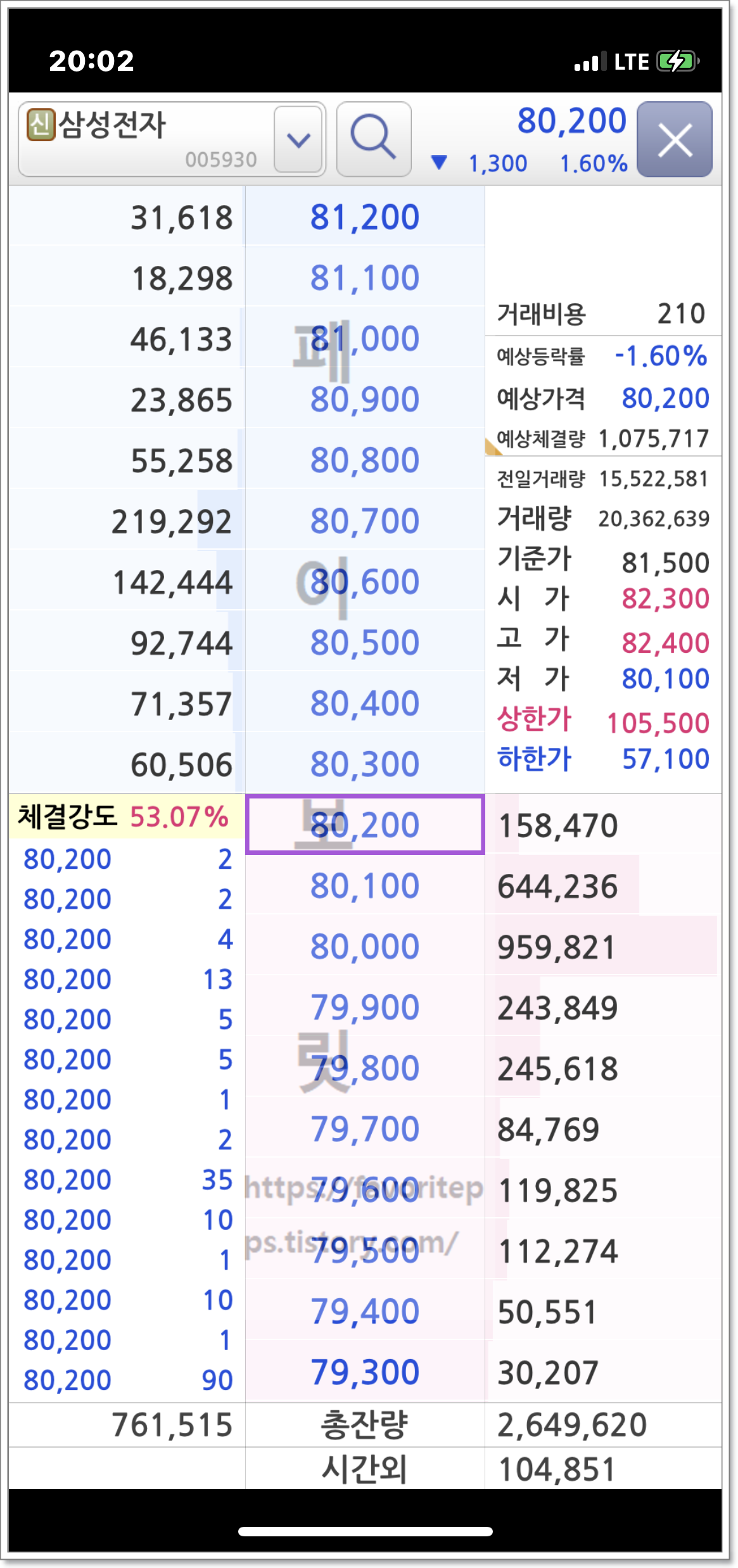Tap the green 신 badge icon
Screen dimensions: 738x1568
pyautogui.click(x=41, y=124)
